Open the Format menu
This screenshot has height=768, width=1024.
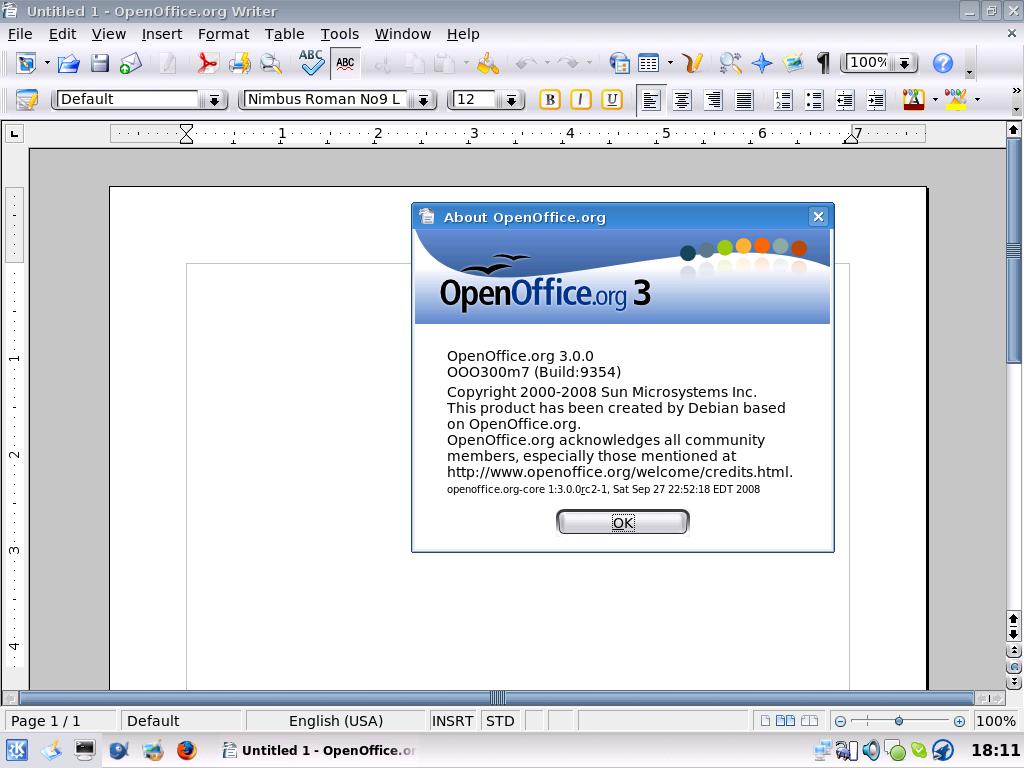[x=223, y=34]
